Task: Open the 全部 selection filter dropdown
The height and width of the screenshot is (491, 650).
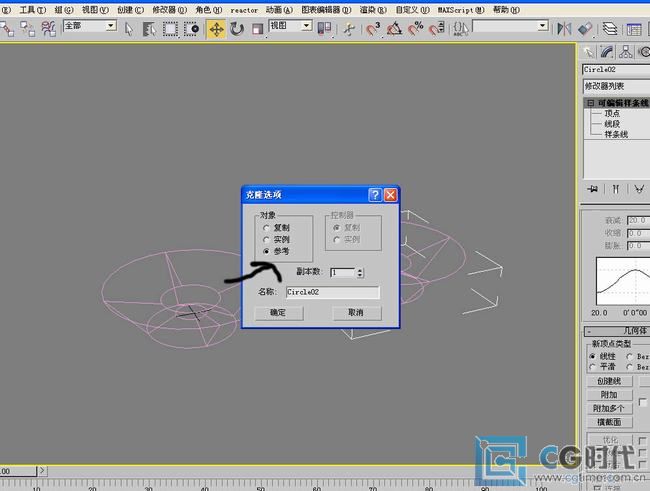Action: click(x=110, y=26)
